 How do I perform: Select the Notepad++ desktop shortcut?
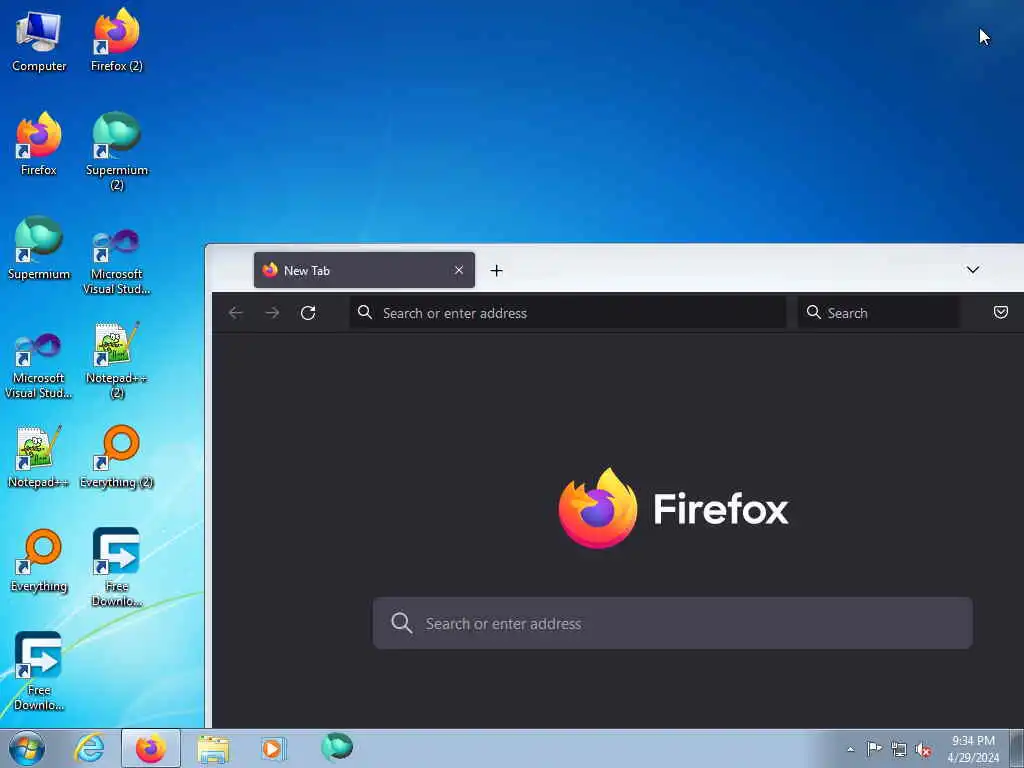(x=39, y=457)
